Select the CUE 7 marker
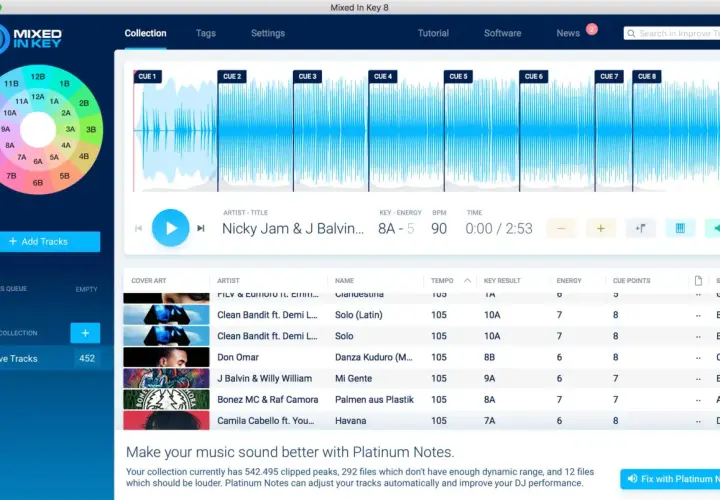 pyautogui.click(x=609, y=76)
